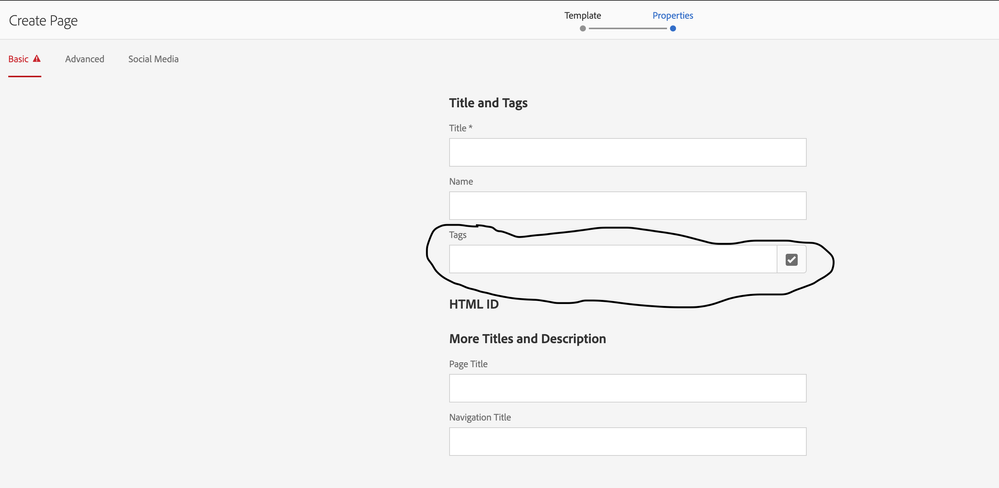Image resolution: width=999 pixels, height=488 pixels.
Task: Place cursor in the Tags input box
Action: click(612, 260)
